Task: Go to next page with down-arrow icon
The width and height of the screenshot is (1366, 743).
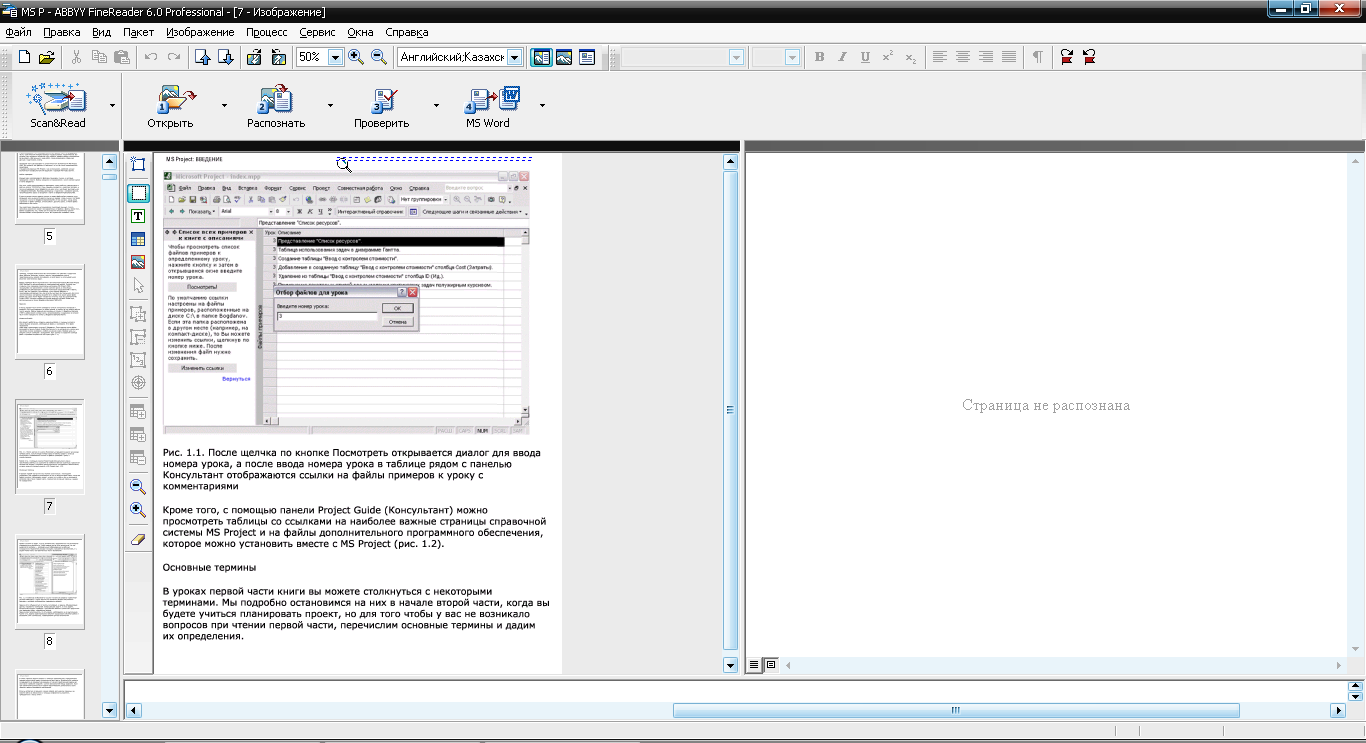Action: tap(225, 57)
